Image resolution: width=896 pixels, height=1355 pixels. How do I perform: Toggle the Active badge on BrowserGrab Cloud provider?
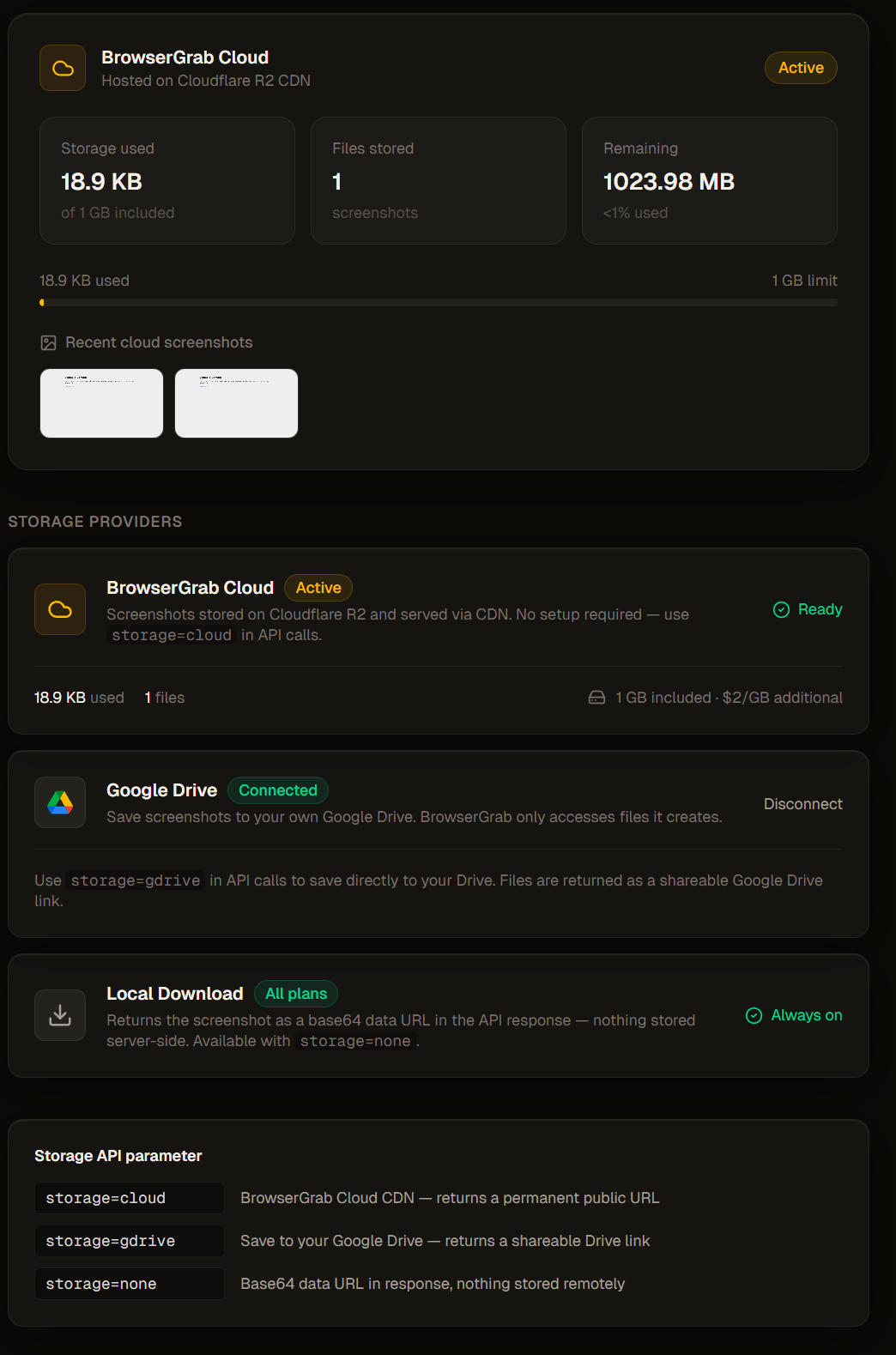click(318, 587)
